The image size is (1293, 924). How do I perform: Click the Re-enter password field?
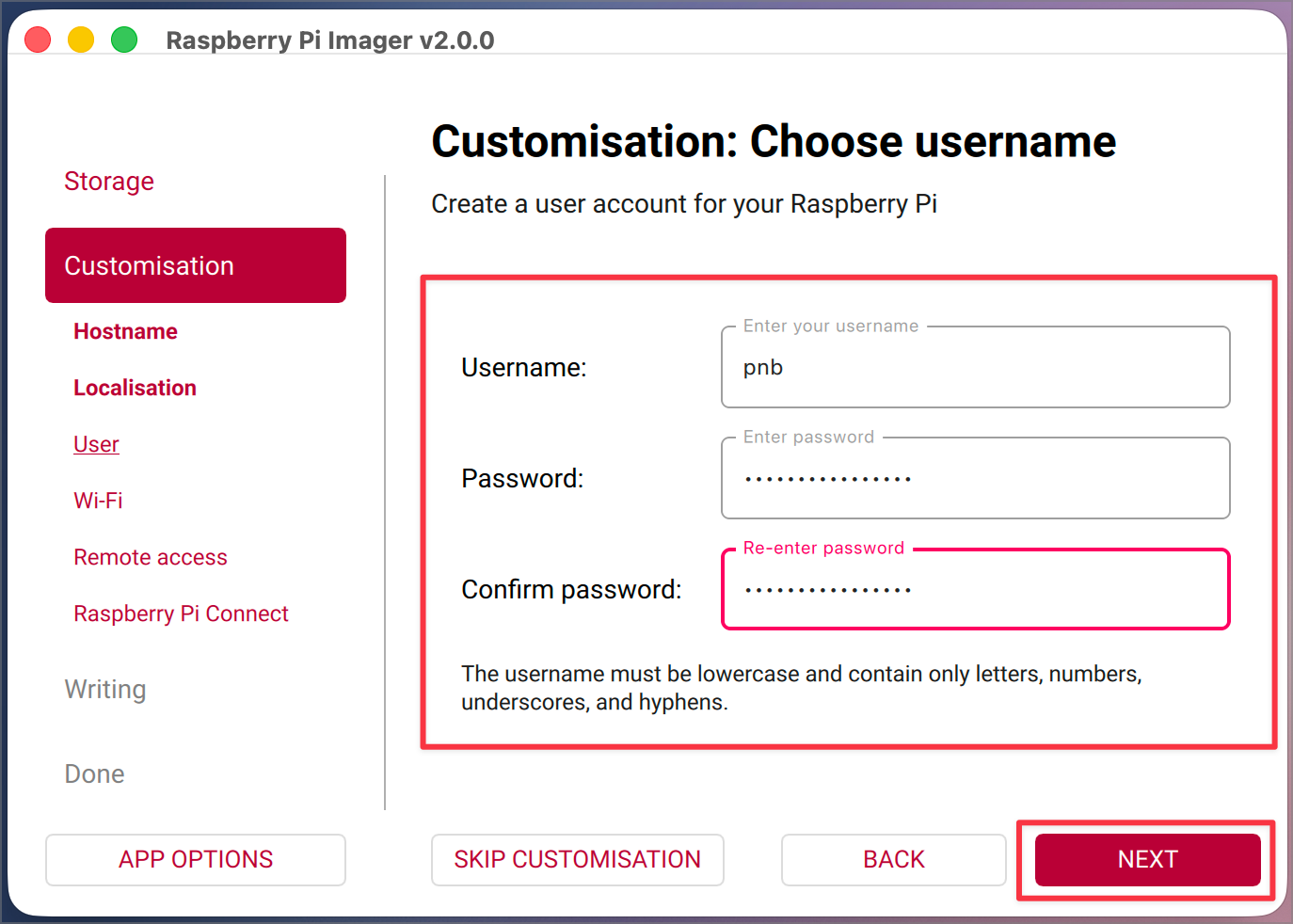[975, 589]
